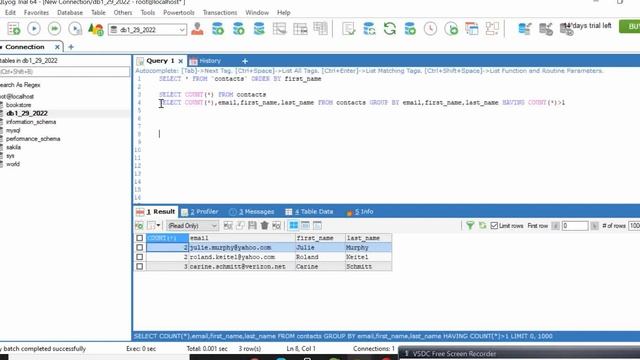Image resolution: width=640 pixels, height=360 pixels.
Task: Click the duplicate row icon
Action: point(240,225)
